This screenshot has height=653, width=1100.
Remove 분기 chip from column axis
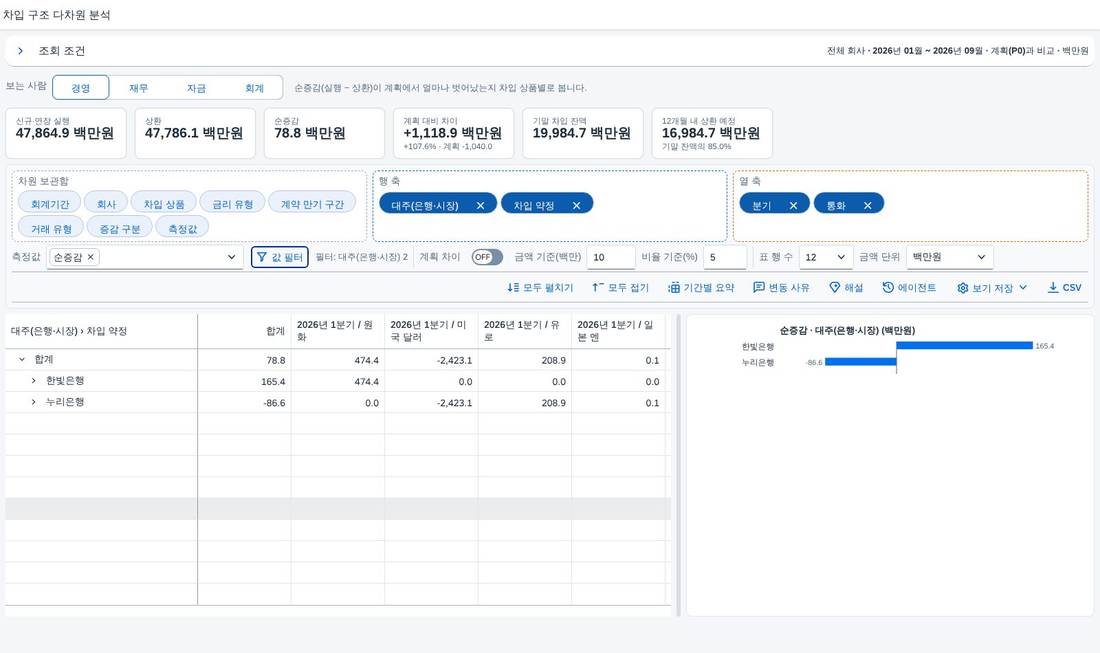click(x=793, y=206)
